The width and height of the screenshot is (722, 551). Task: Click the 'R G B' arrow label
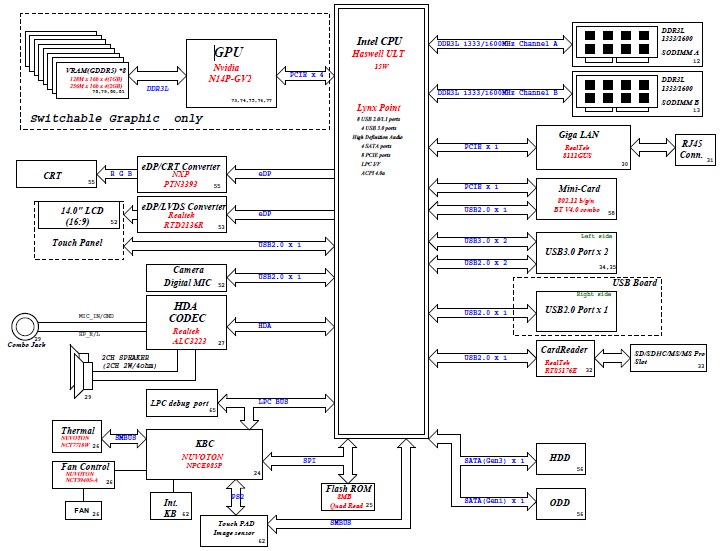[121, 174]
